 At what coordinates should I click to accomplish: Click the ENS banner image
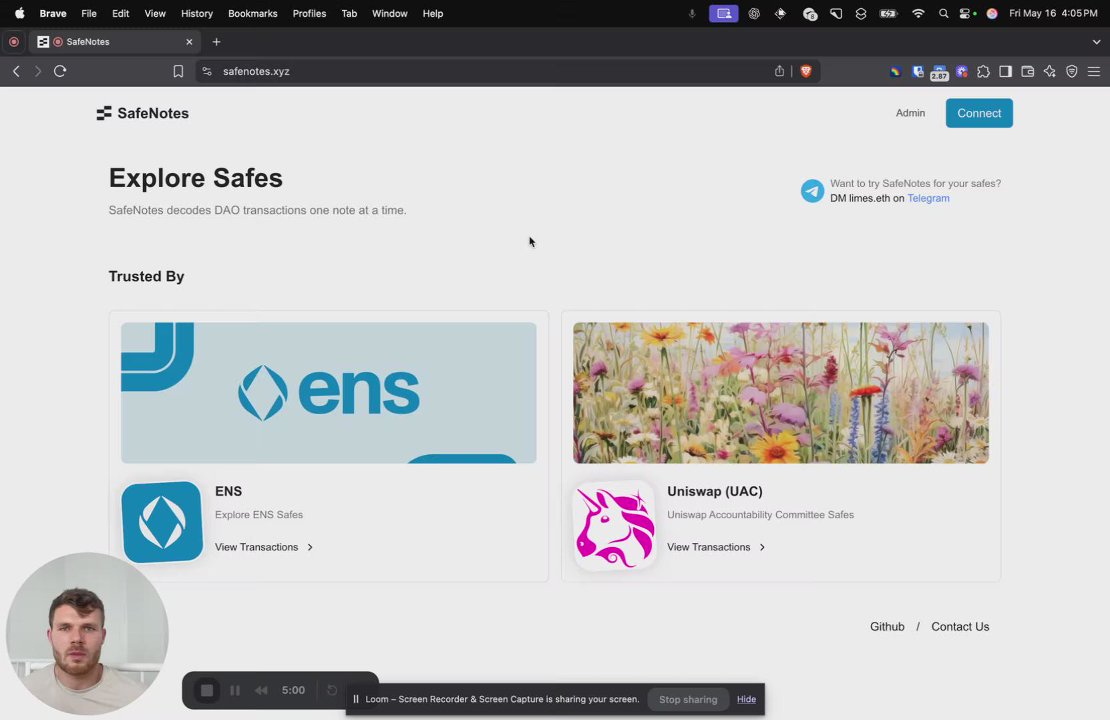pyautogui.click(x=328, y=393)
